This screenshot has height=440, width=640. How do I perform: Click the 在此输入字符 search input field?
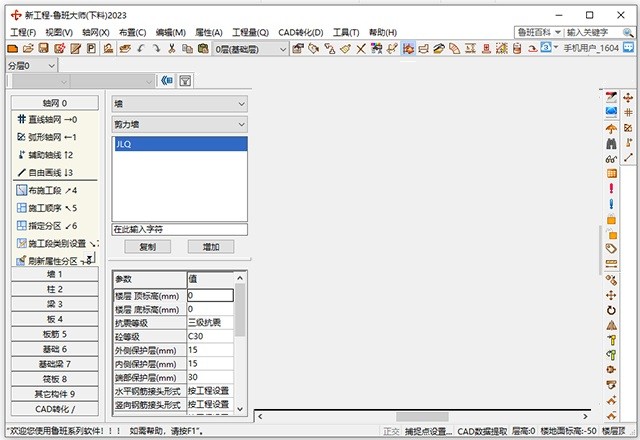coord(179,229)
